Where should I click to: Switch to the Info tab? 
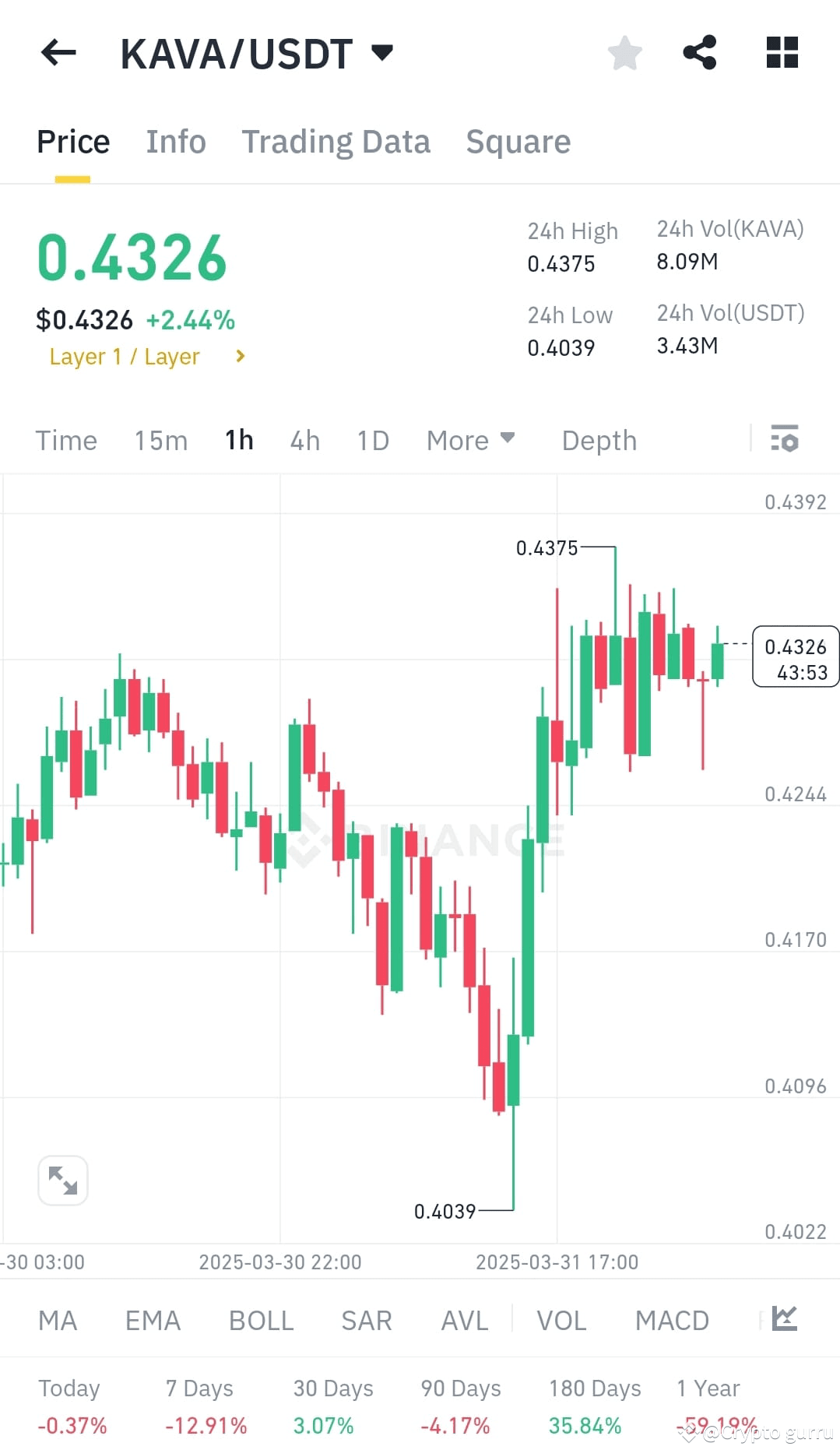point(175,141)
